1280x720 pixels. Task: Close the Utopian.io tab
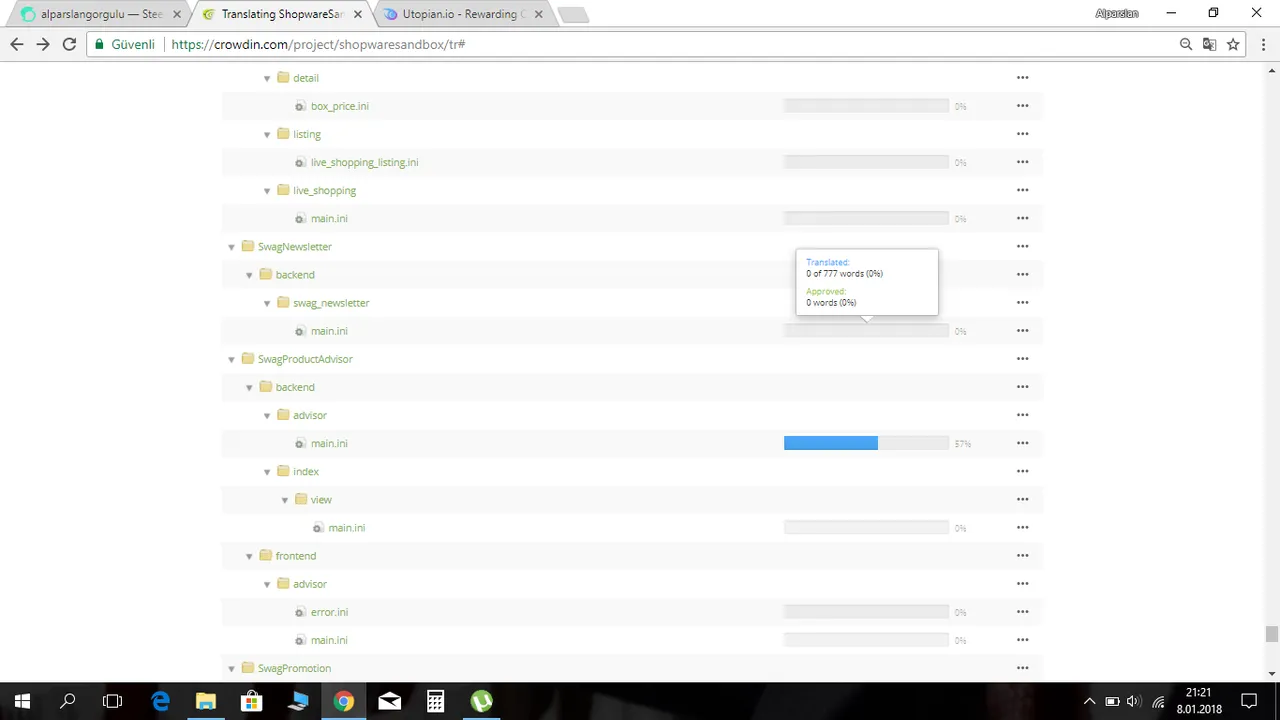pos(538,14)
